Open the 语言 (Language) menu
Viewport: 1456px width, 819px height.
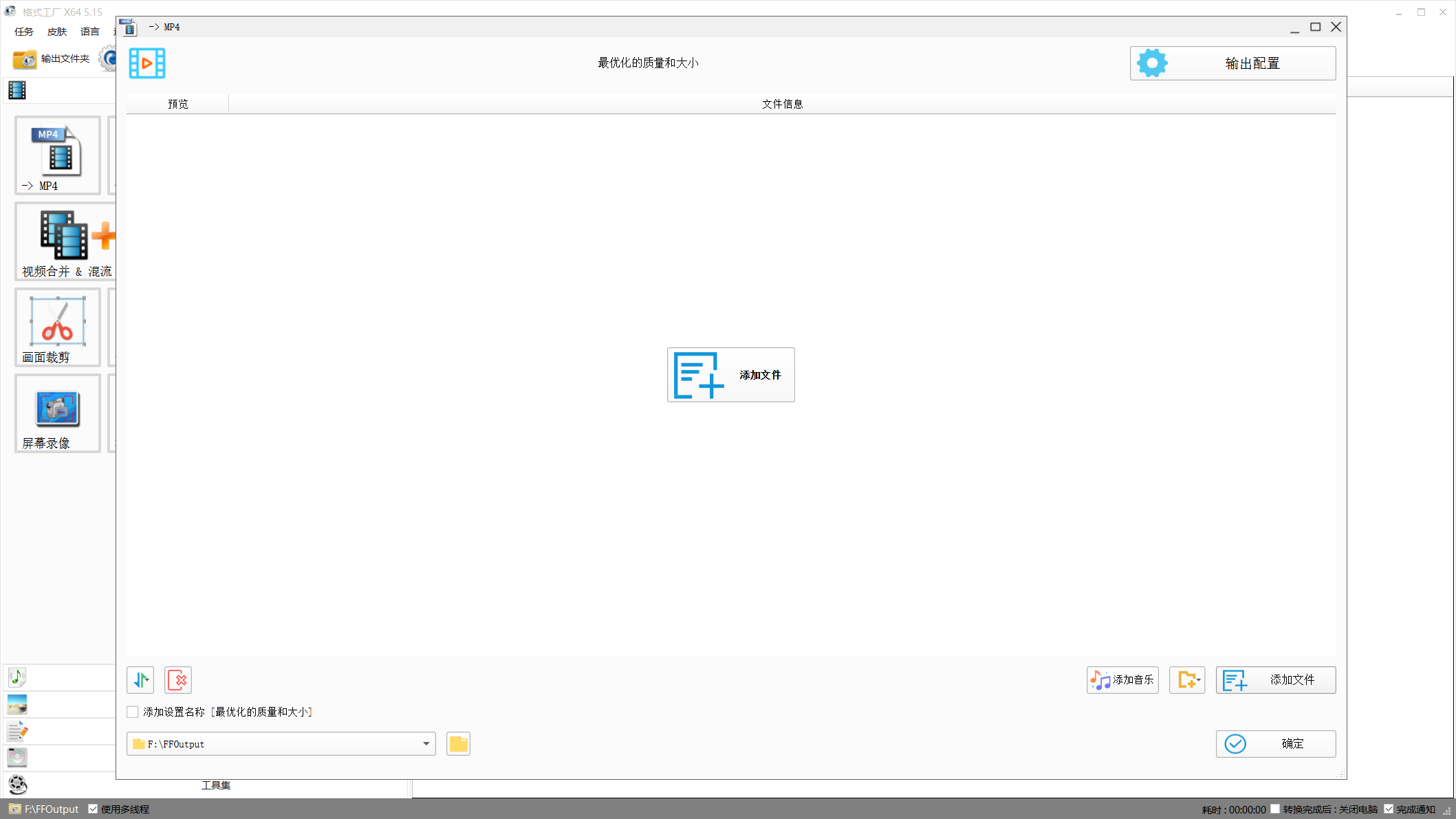point(90,32)
